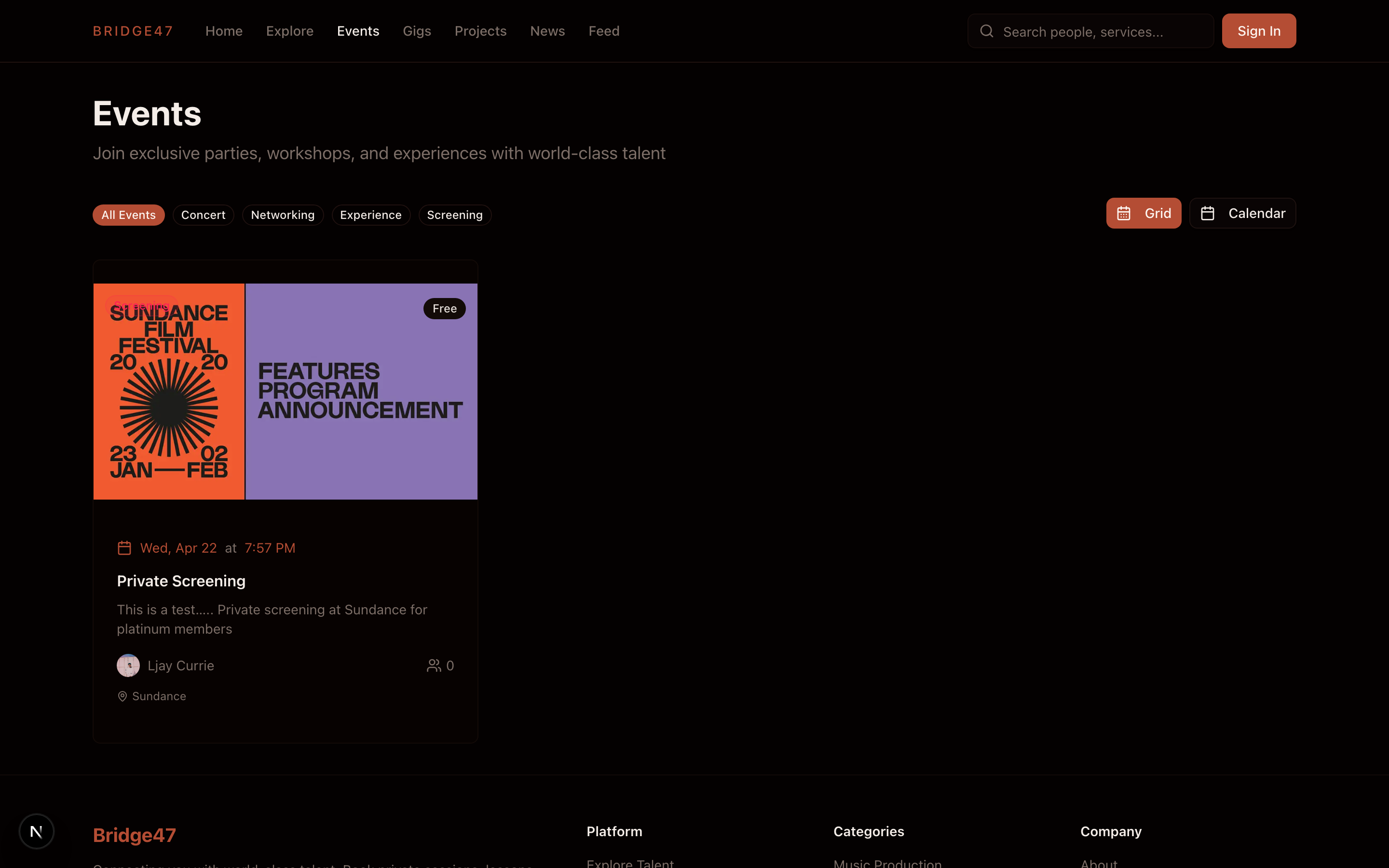1389x868 pixels.
Task: Click the Sundance location pin icon
Action: (122, 696)
